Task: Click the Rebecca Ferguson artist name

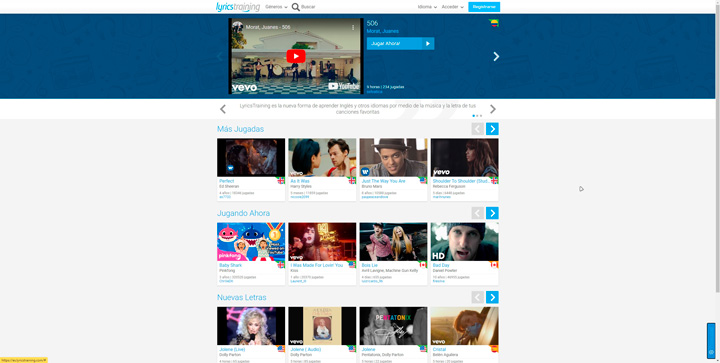Action: pyautogui.click(x=449, y=187)
